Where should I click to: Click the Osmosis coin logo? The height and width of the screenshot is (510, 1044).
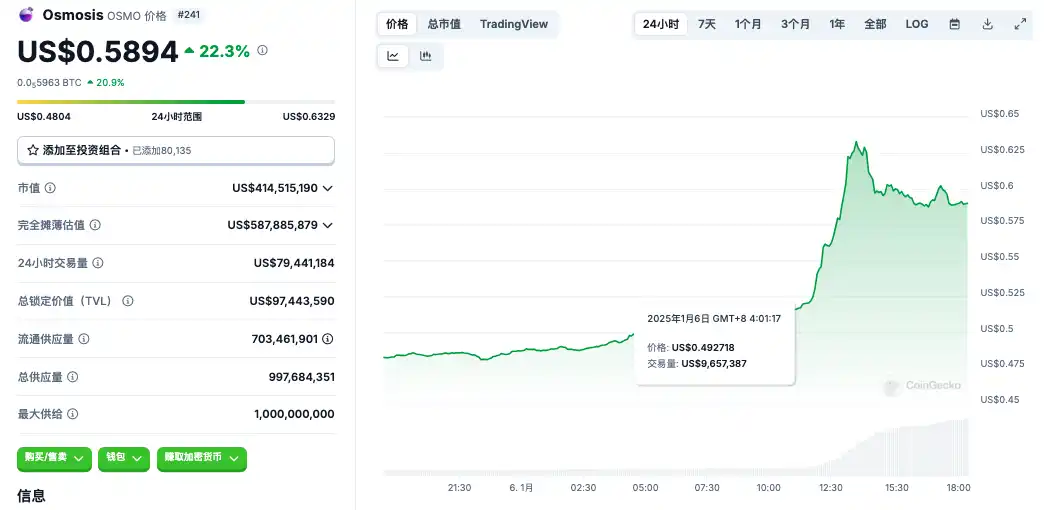[25, 16]
